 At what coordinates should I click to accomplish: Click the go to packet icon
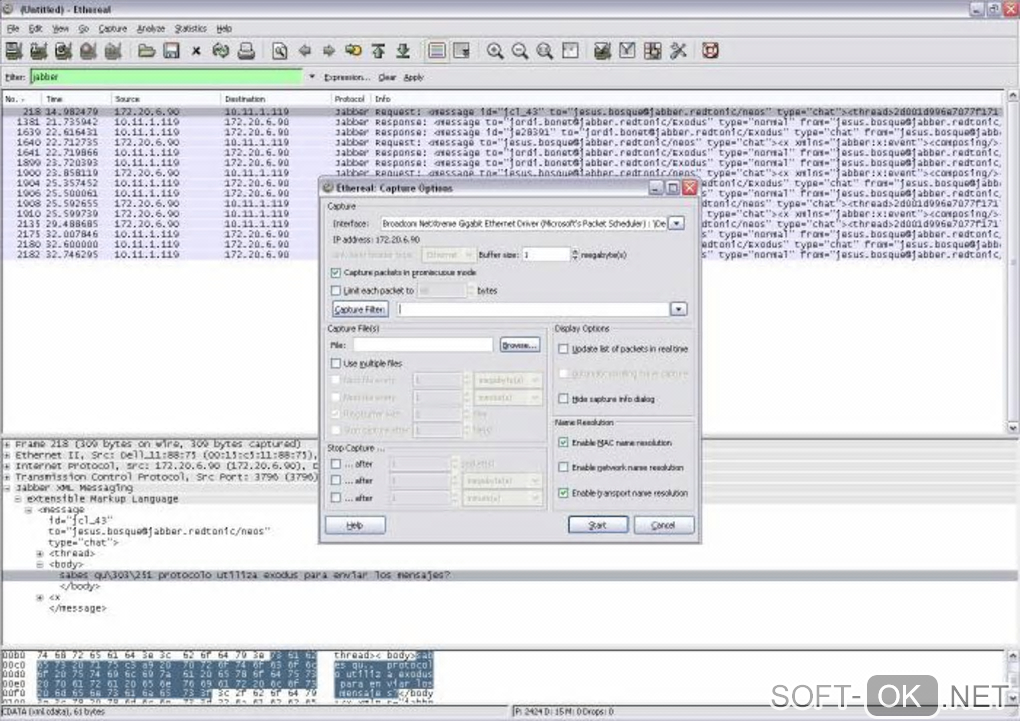(x=353, y=51)
